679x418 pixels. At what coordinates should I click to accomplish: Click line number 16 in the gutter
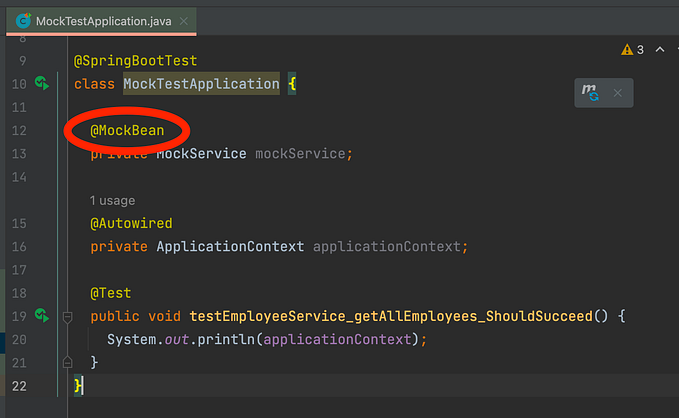[x=19, y=246]
